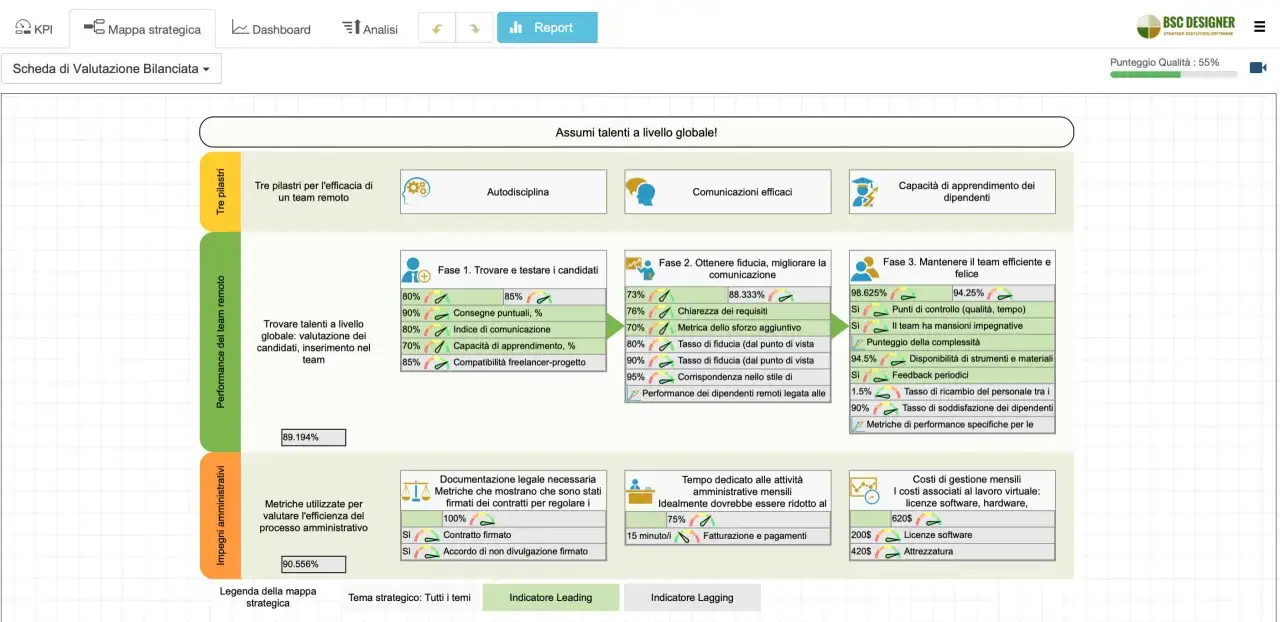This screenshot has height=622, width=1280.
Task: Click the Fase 1 person-plus icon
Action: point(416,270)
